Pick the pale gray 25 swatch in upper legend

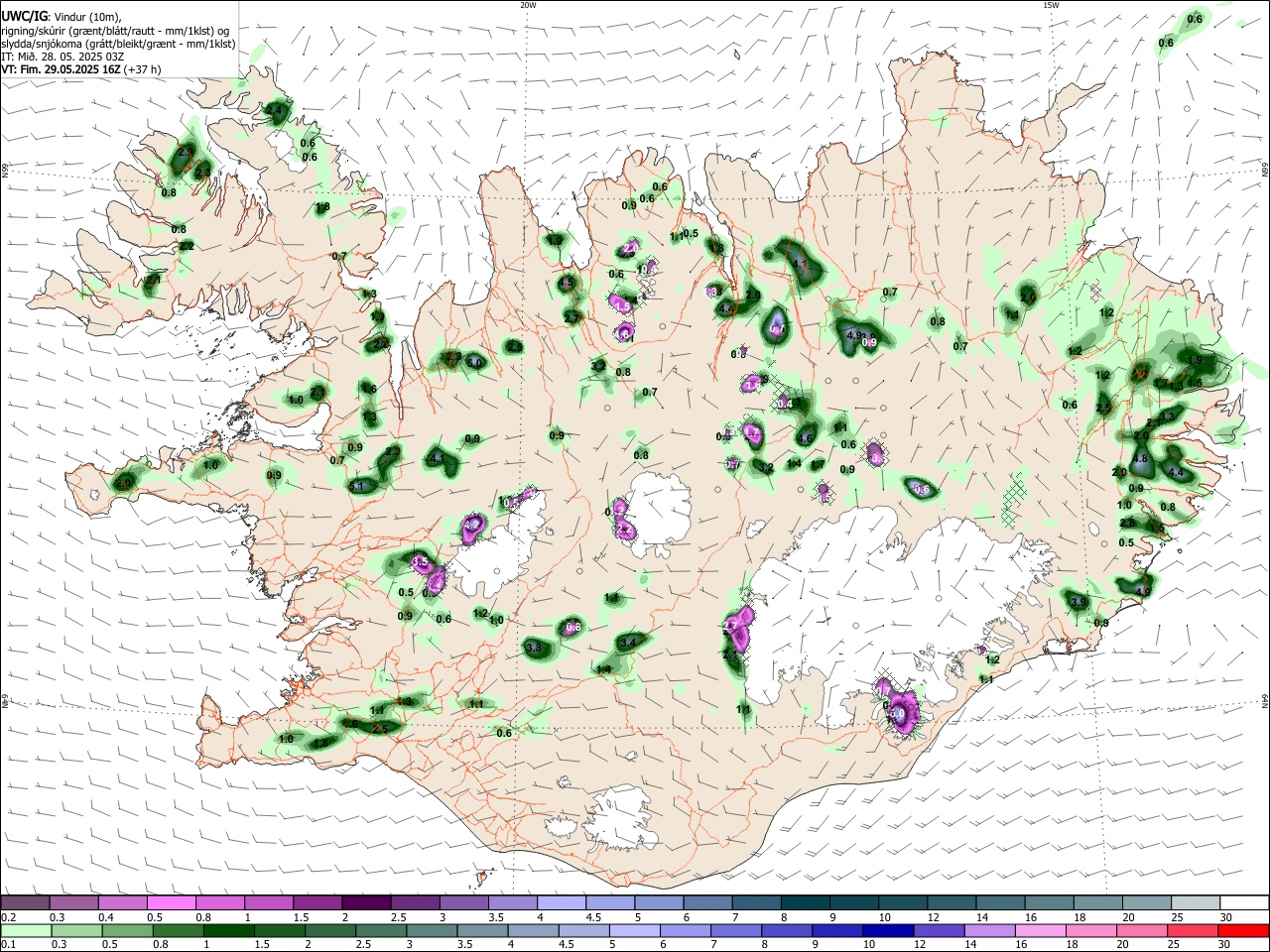pos(1196,902)
